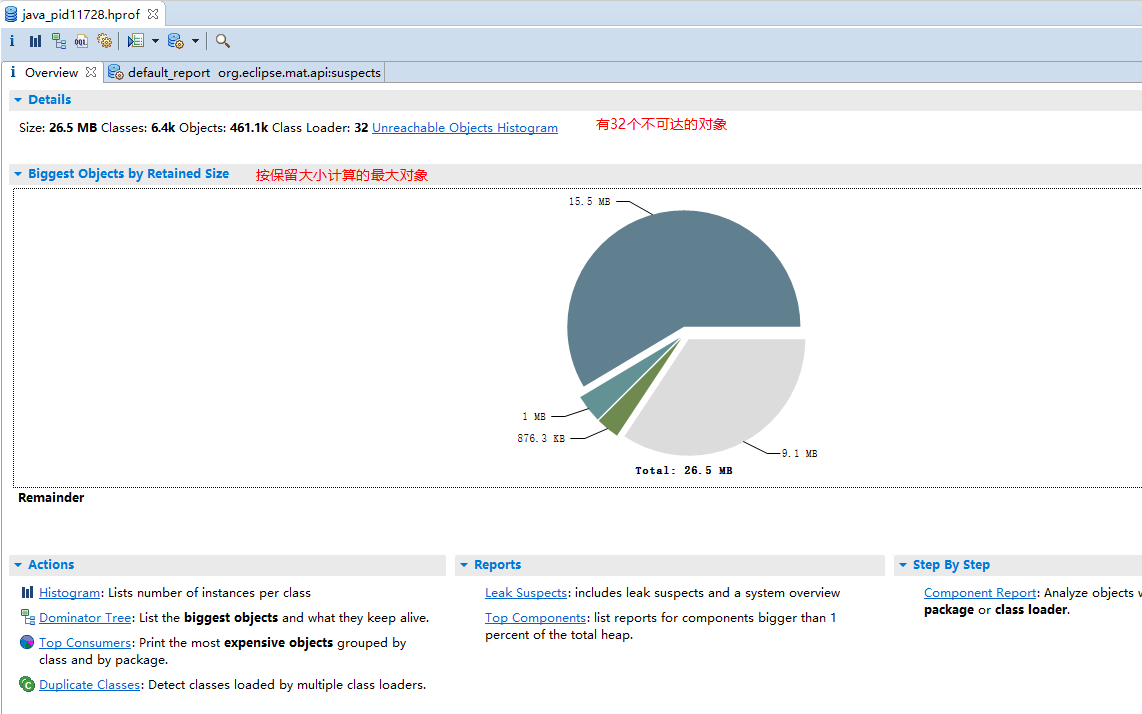Open Unreachable Objects Histogram link
This screenshot has height=714, width=1142.
tap(465, 128)
